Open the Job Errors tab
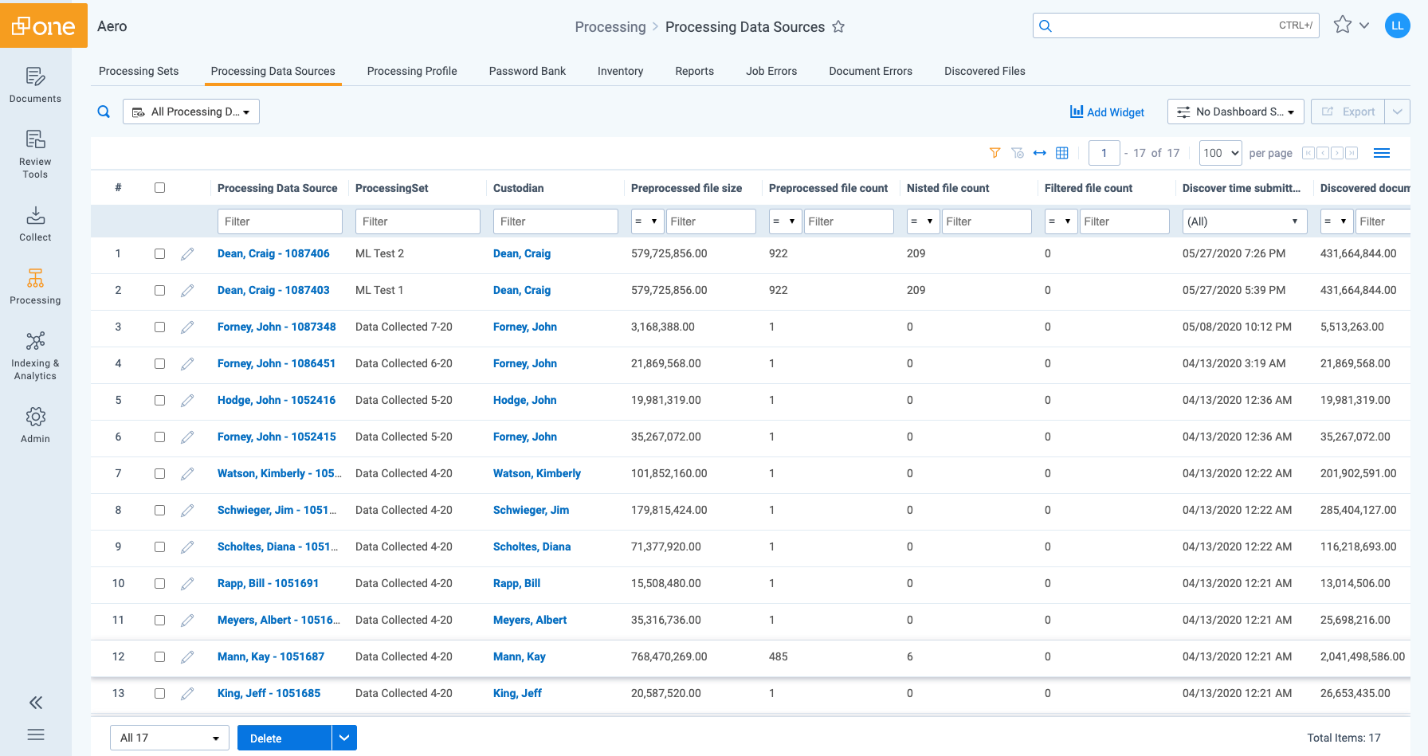Screen dimensions: 1428x756 [771, 71]
